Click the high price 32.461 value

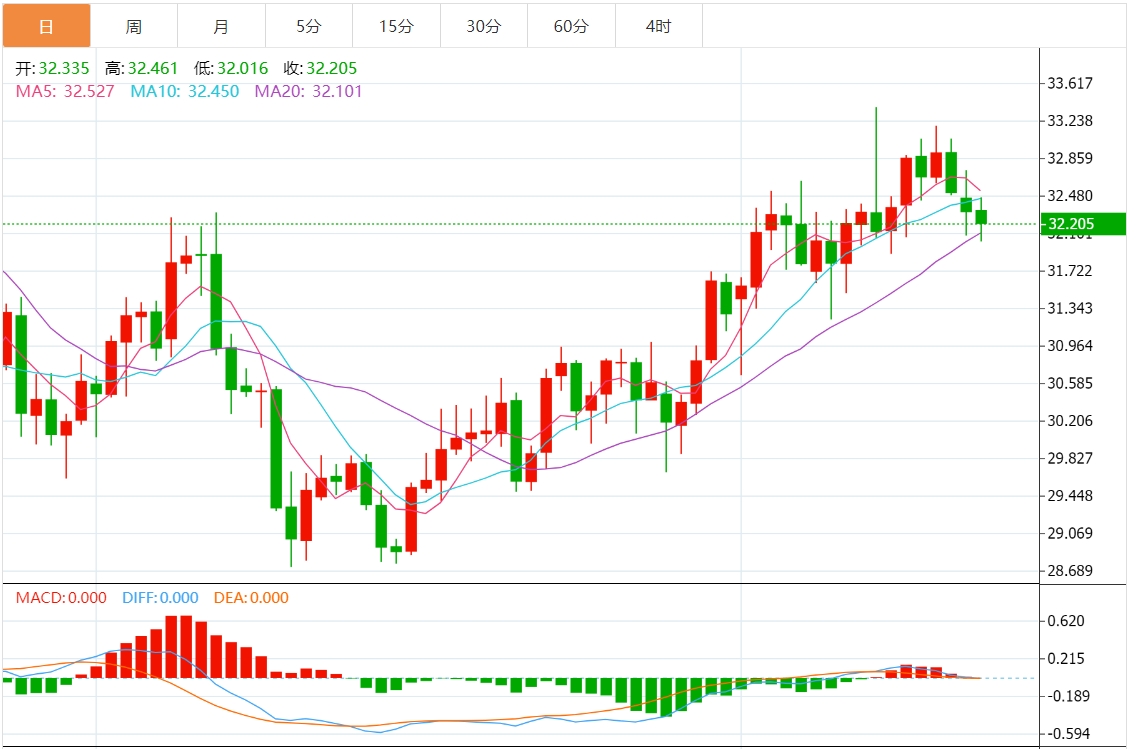[x=153, y=68]
